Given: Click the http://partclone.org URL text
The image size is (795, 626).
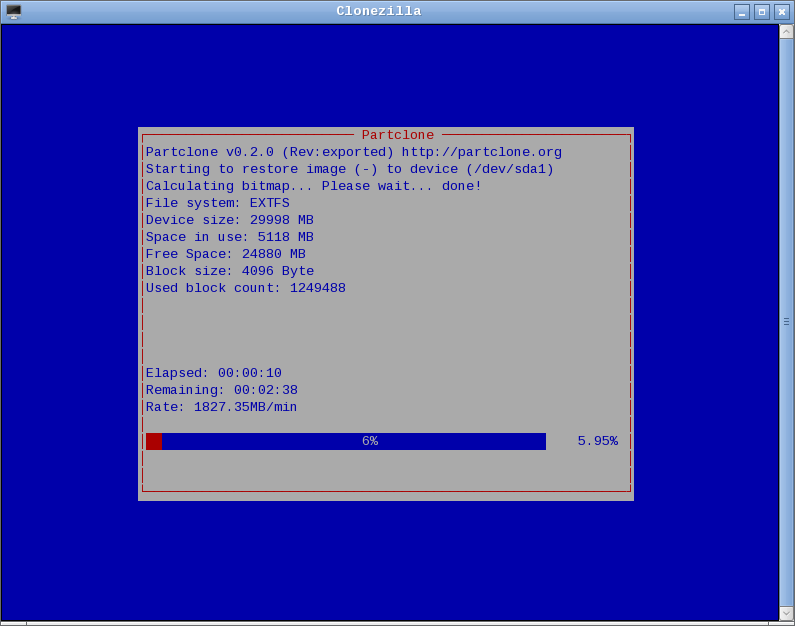Looking at the screenshot, I should coord(482,152).
